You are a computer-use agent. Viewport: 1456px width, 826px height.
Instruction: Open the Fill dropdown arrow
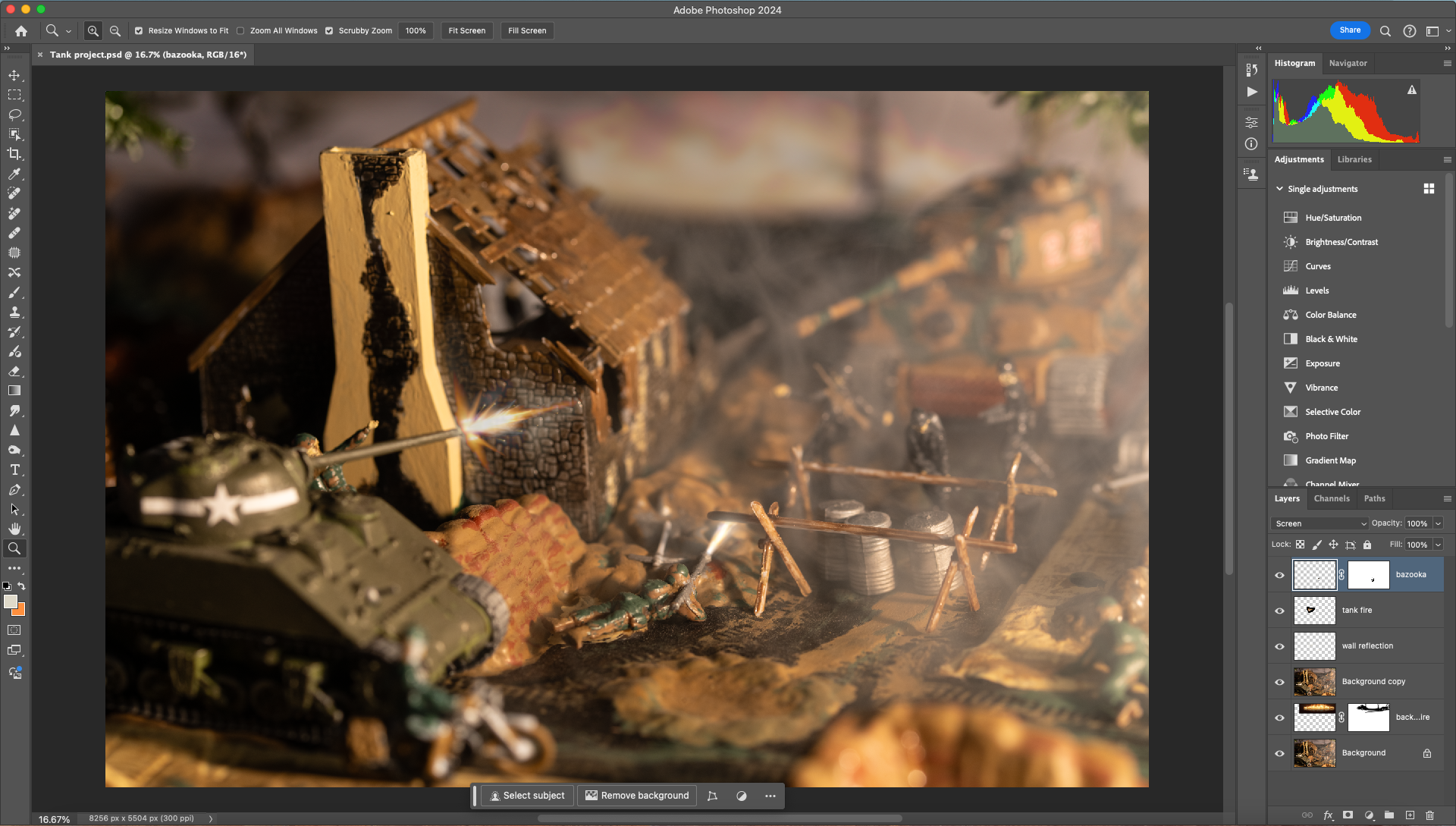click(x=1438, y=545)
